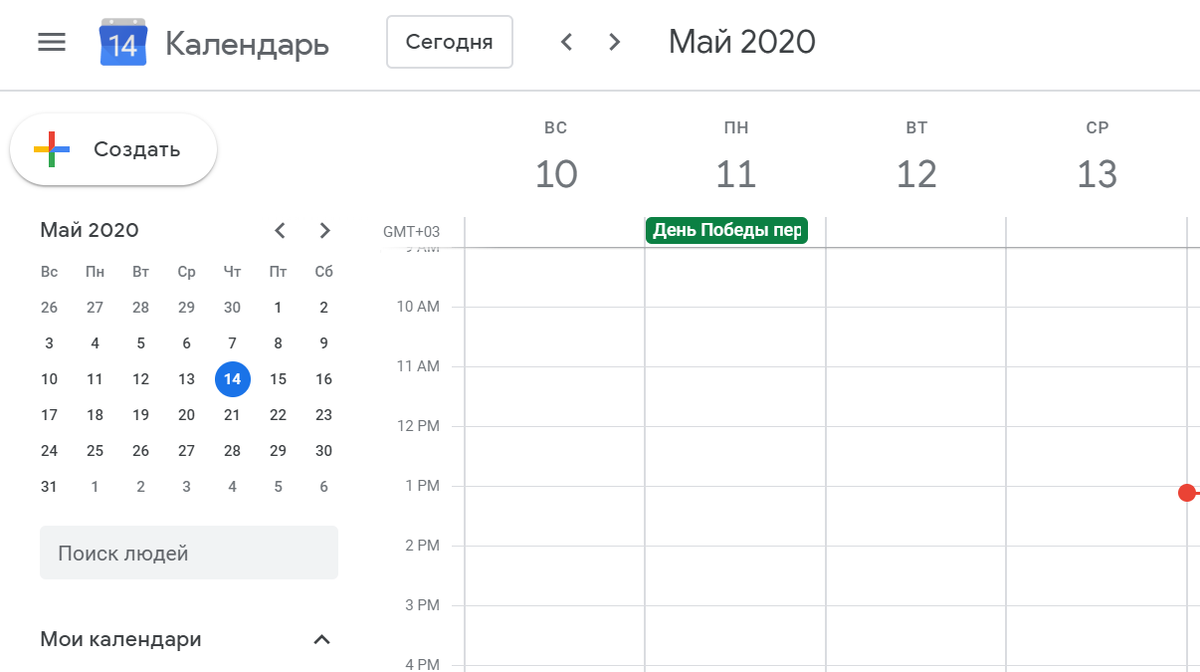Screen dimensions: 1200x672
Task: Show previous month in mini calendar
Action: click(x=280, y=231)
